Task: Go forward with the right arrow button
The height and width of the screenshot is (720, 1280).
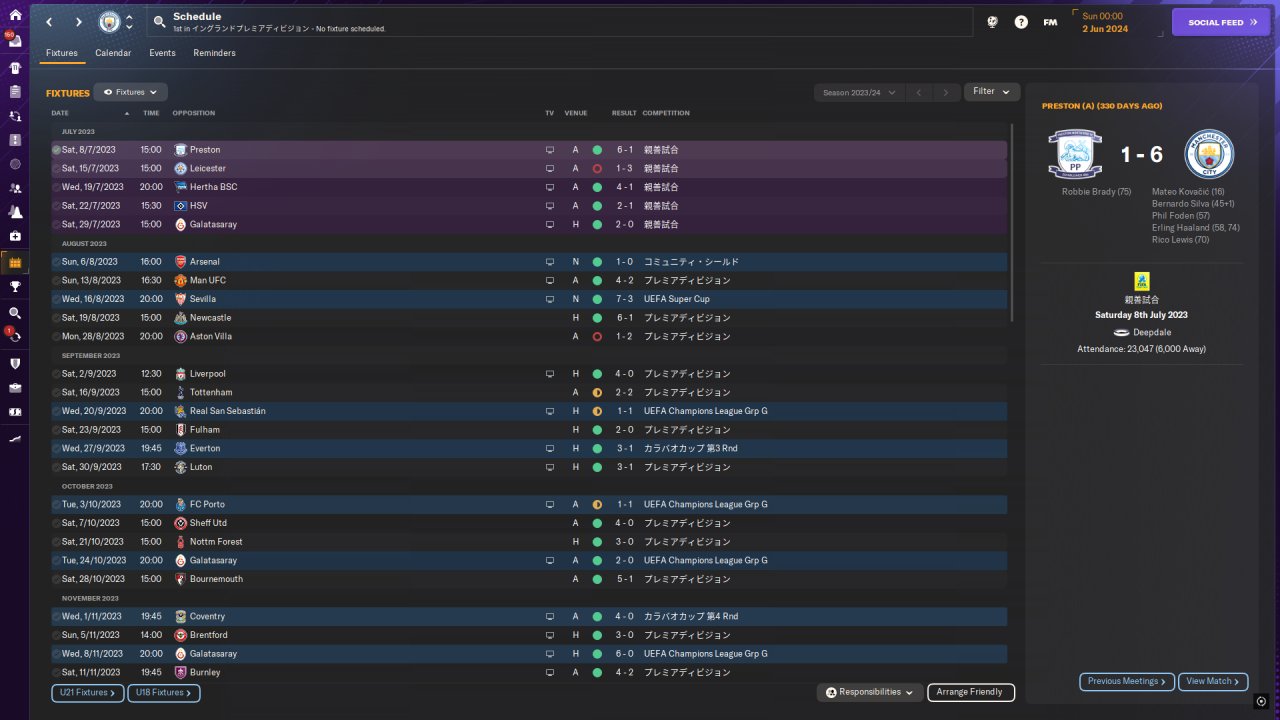Action: [x=78, y=22]
